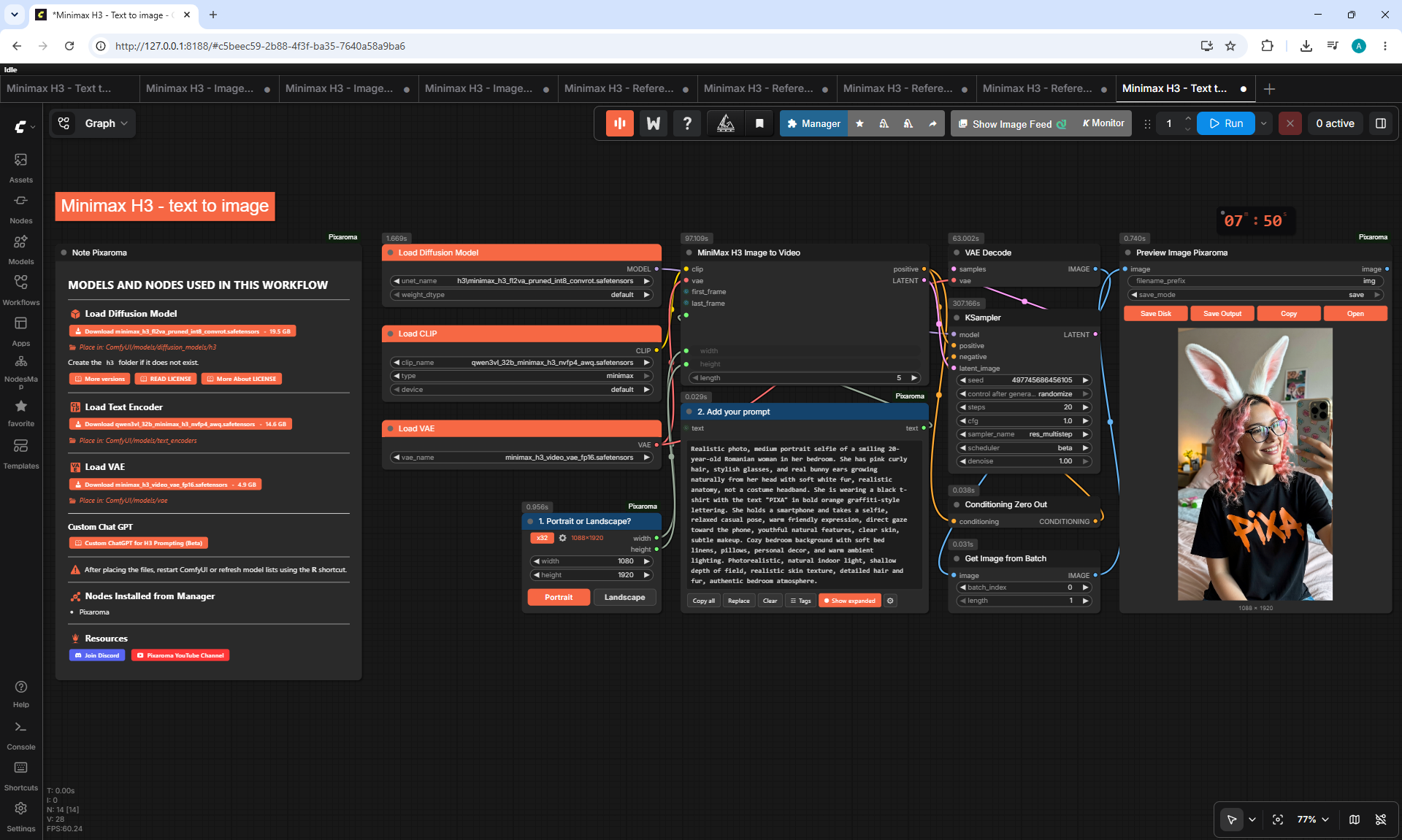
Task: Collapse the Note Pixaroma node via its dot
Action: [x=64, y=253]
